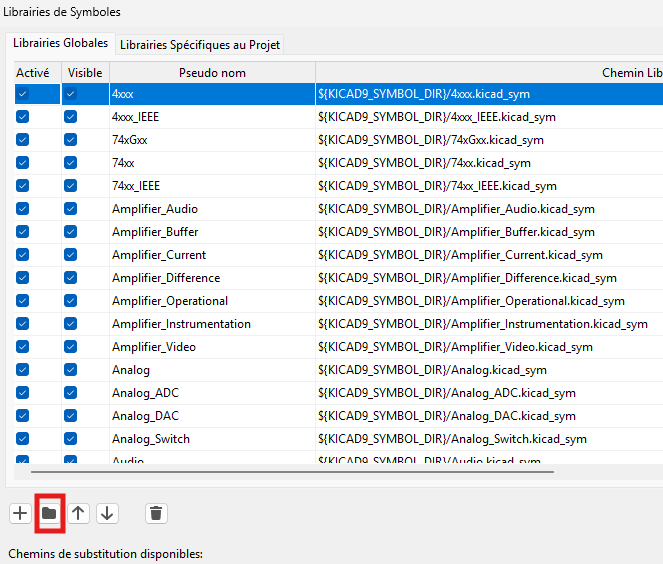
Task: Click the Amplifier_Audio.kicad_sym path cell
Action: click(x=489, y=209)
